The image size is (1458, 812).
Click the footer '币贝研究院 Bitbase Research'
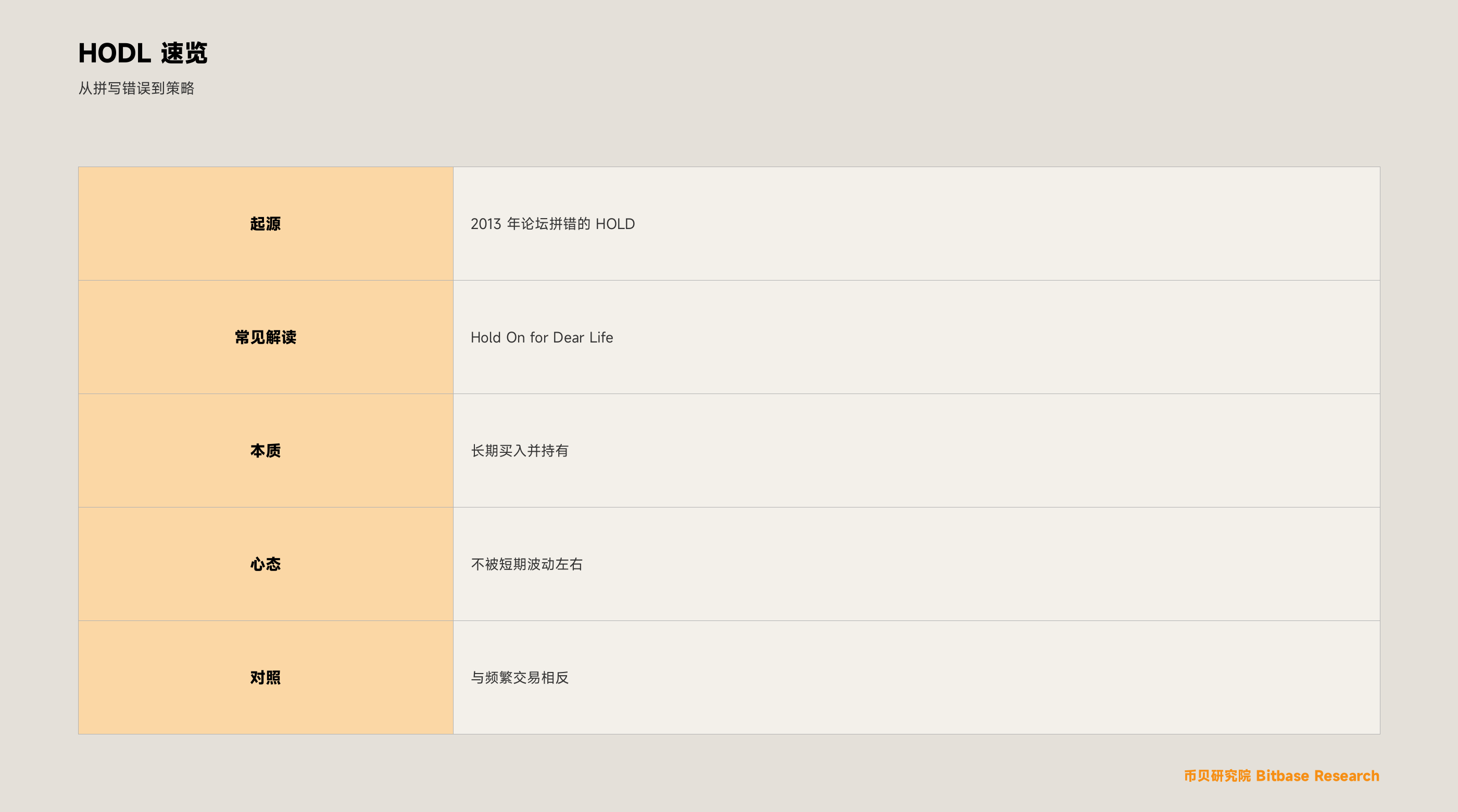click(1281, 776)
